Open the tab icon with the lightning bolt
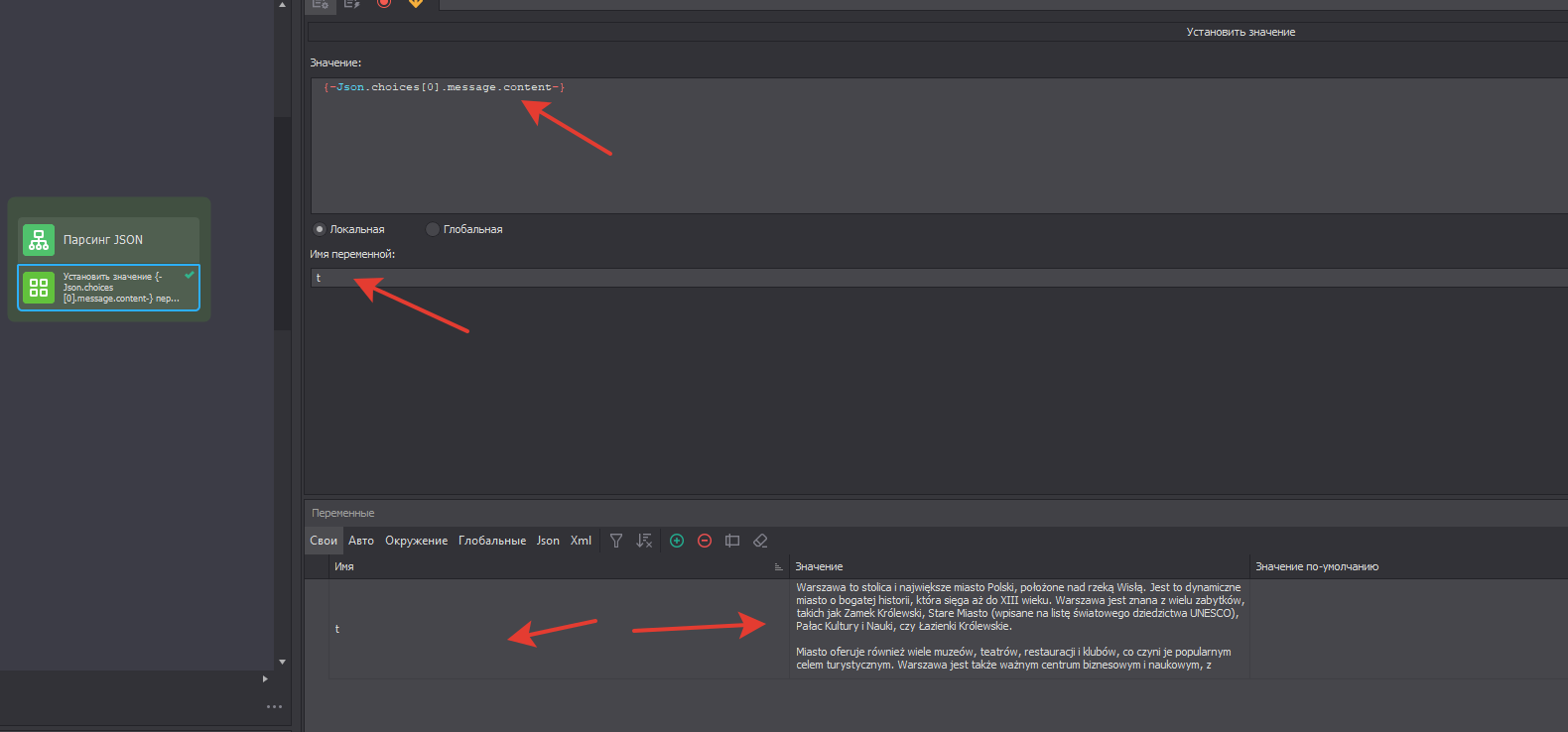 [x=351, y=4]
